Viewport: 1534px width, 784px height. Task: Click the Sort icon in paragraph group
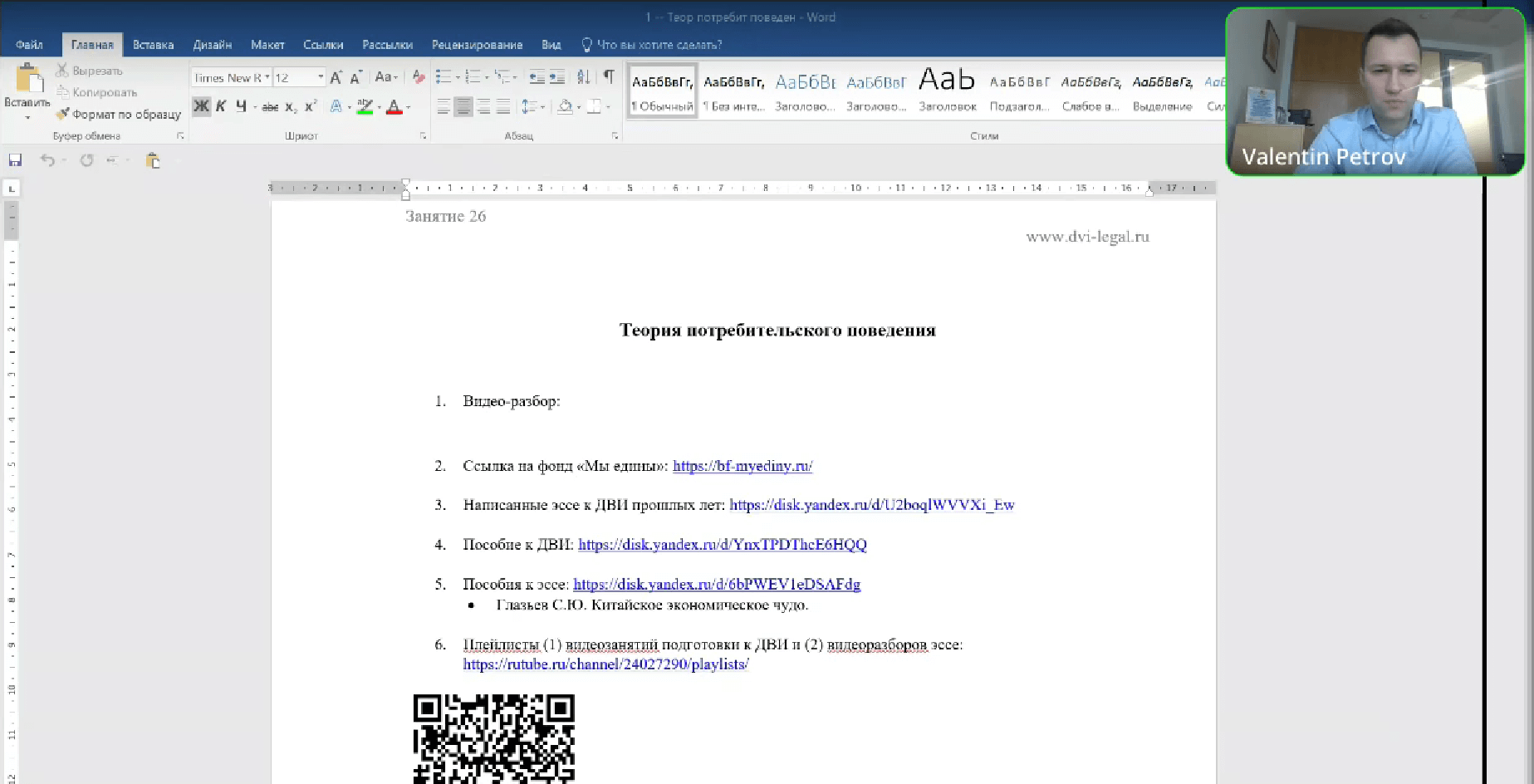point(584,77)
